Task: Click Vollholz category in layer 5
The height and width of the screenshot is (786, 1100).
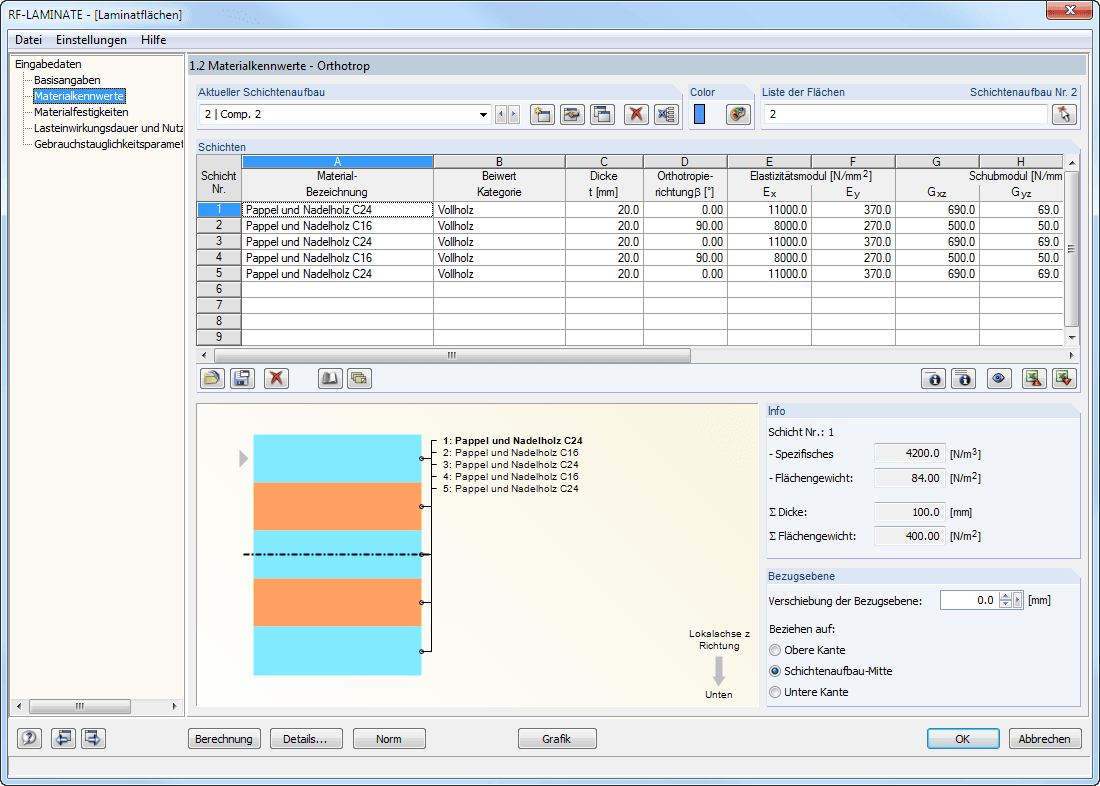Action: tap(499, 274)
